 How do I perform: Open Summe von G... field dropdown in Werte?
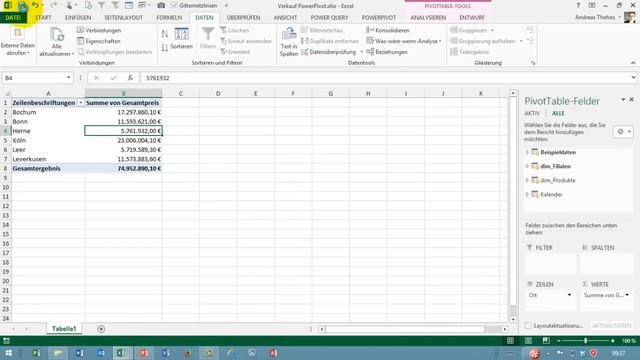(x=627, y=295)
